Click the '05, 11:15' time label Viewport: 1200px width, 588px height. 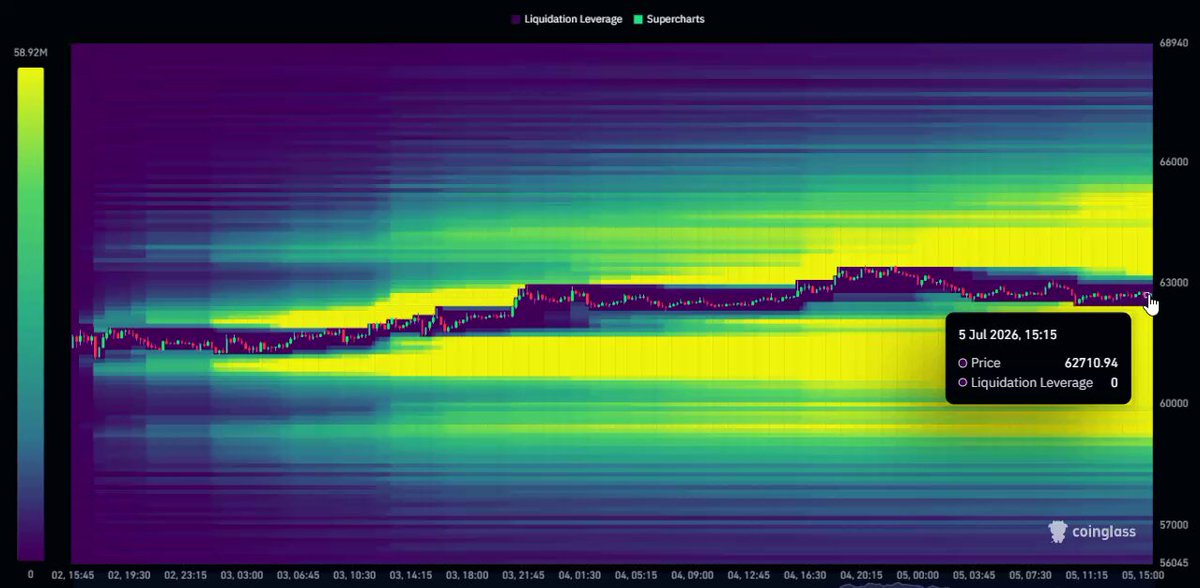(x=1088, y=575)
